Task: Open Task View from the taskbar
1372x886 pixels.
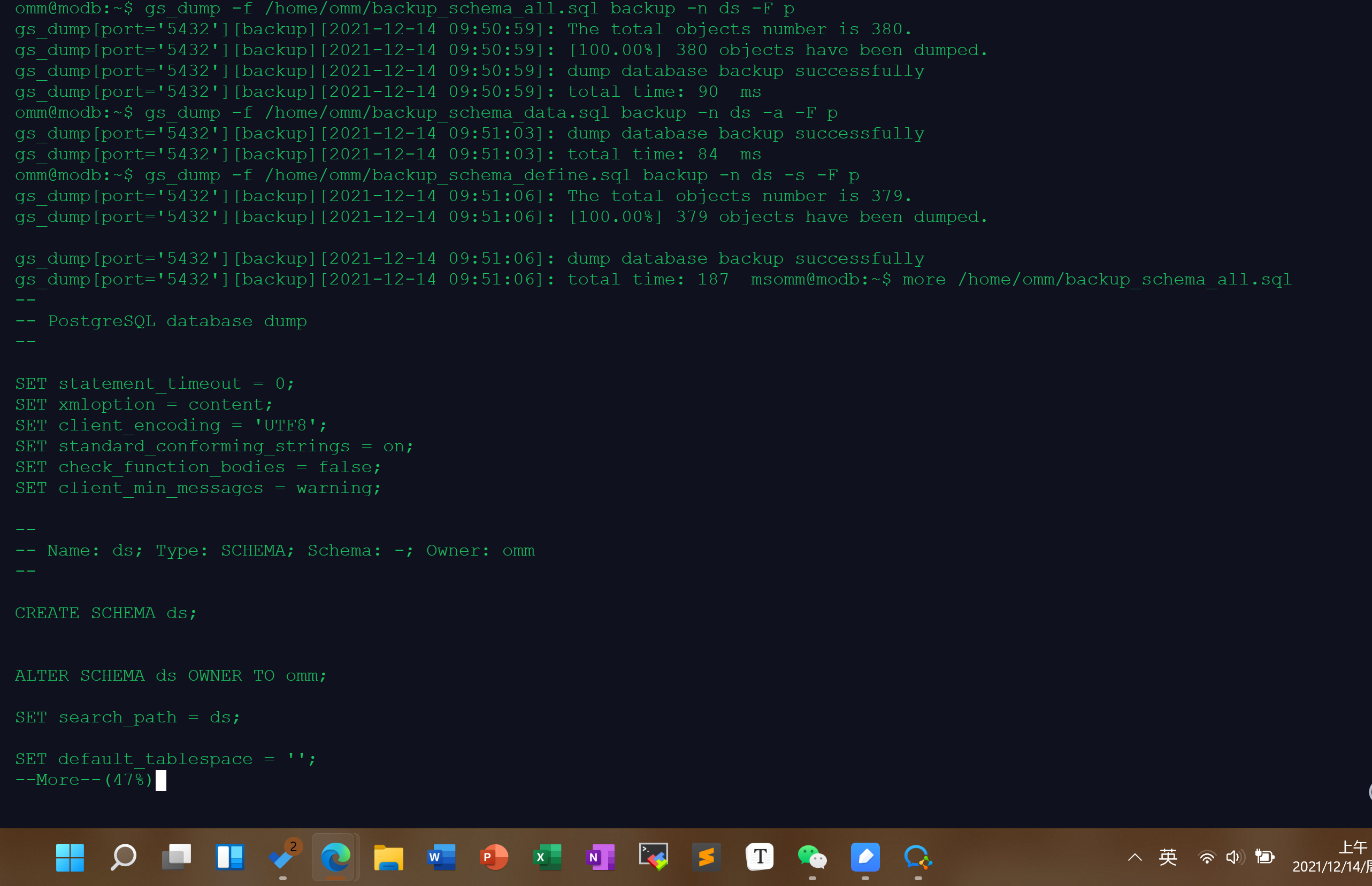Action: point(176,857)
